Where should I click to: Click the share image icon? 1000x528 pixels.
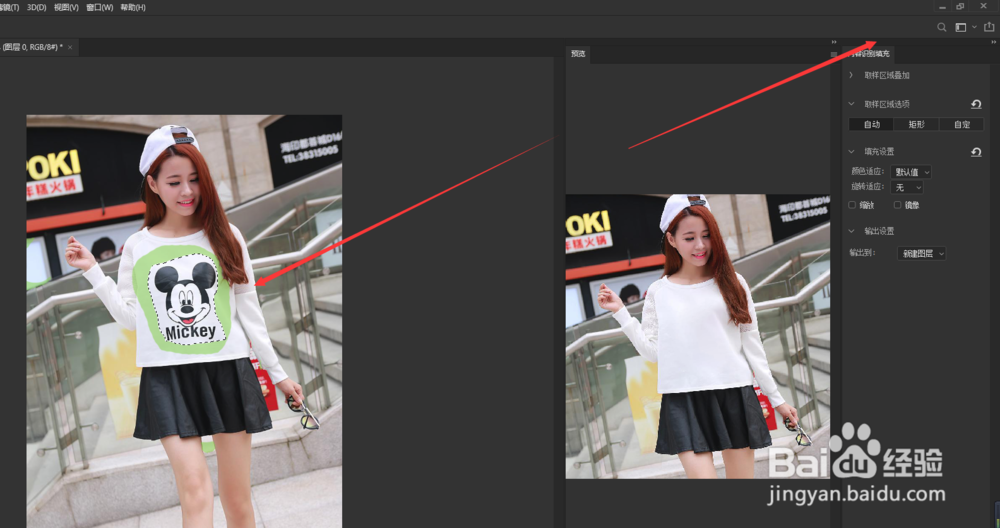989,27
